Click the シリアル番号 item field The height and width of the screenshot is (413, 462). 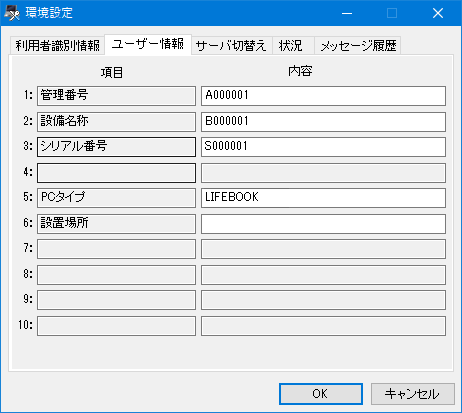click(116, 147)
